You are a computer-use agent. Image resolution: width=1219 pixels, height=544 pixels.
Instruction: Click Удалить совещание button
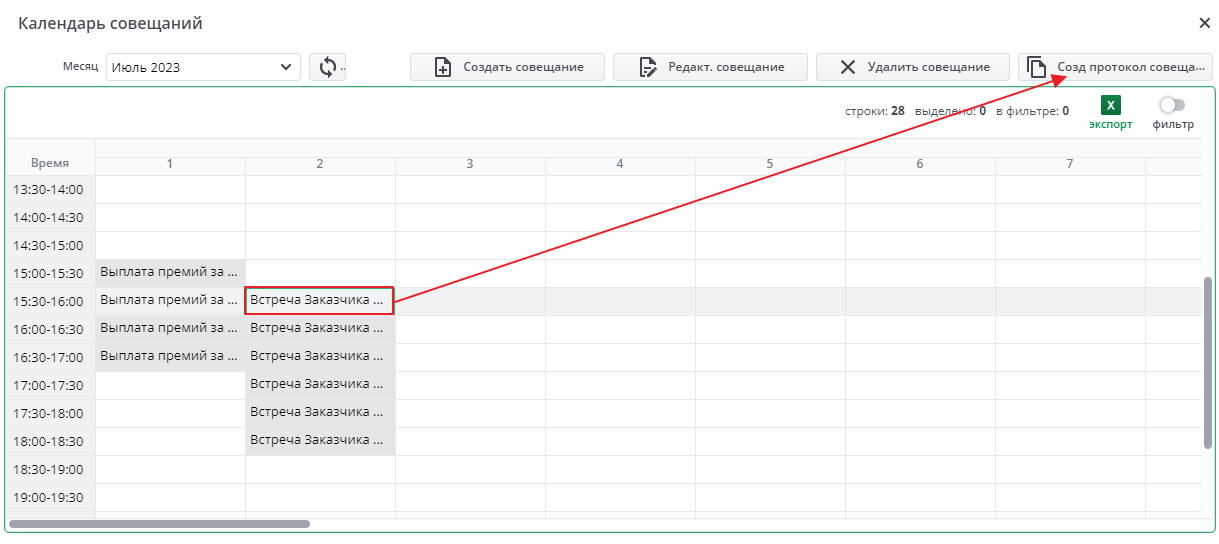914,67
